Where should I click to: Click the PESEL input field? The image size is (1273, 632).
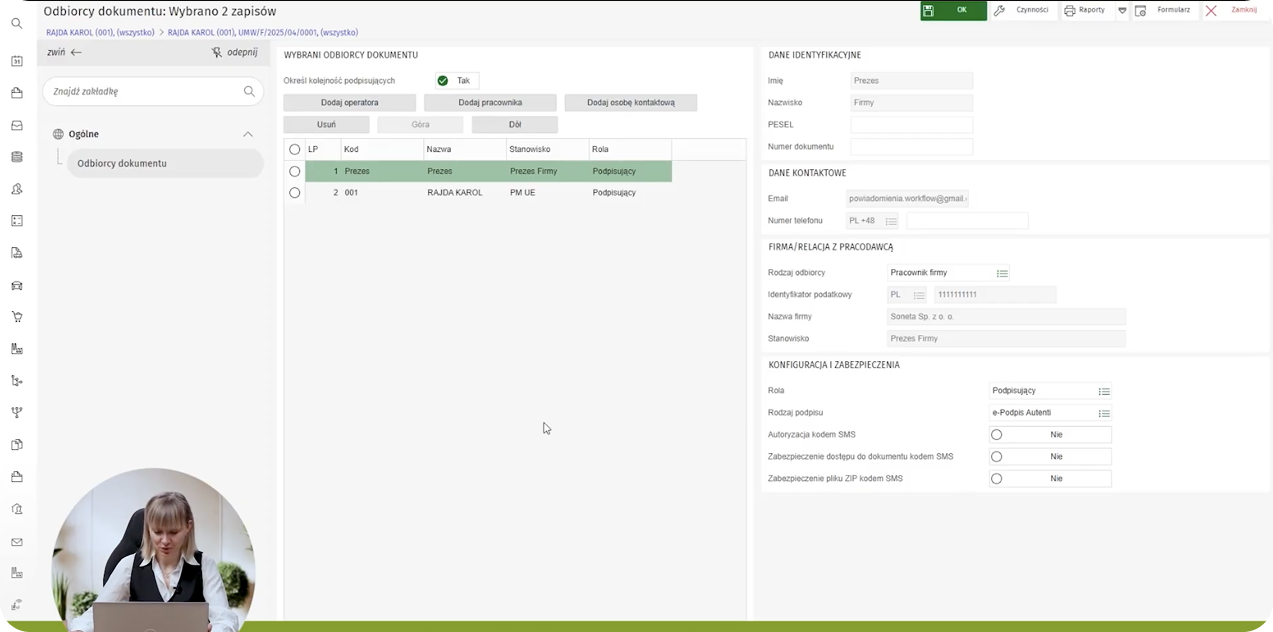click(912, 125)
